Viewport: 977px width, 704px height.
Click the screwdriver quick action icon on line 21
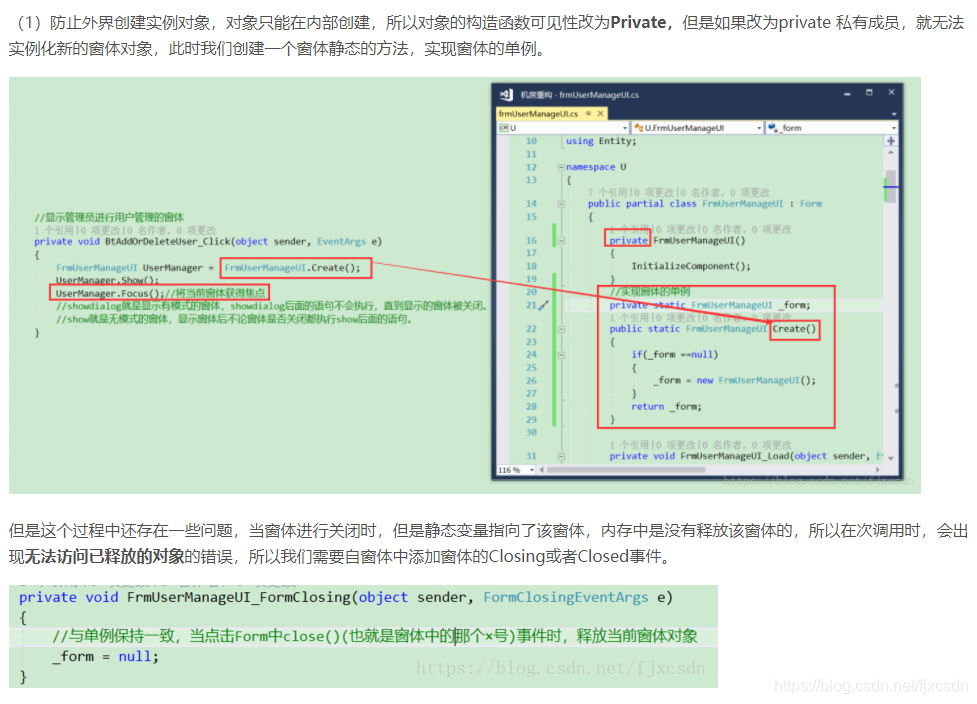coord(544,305)
